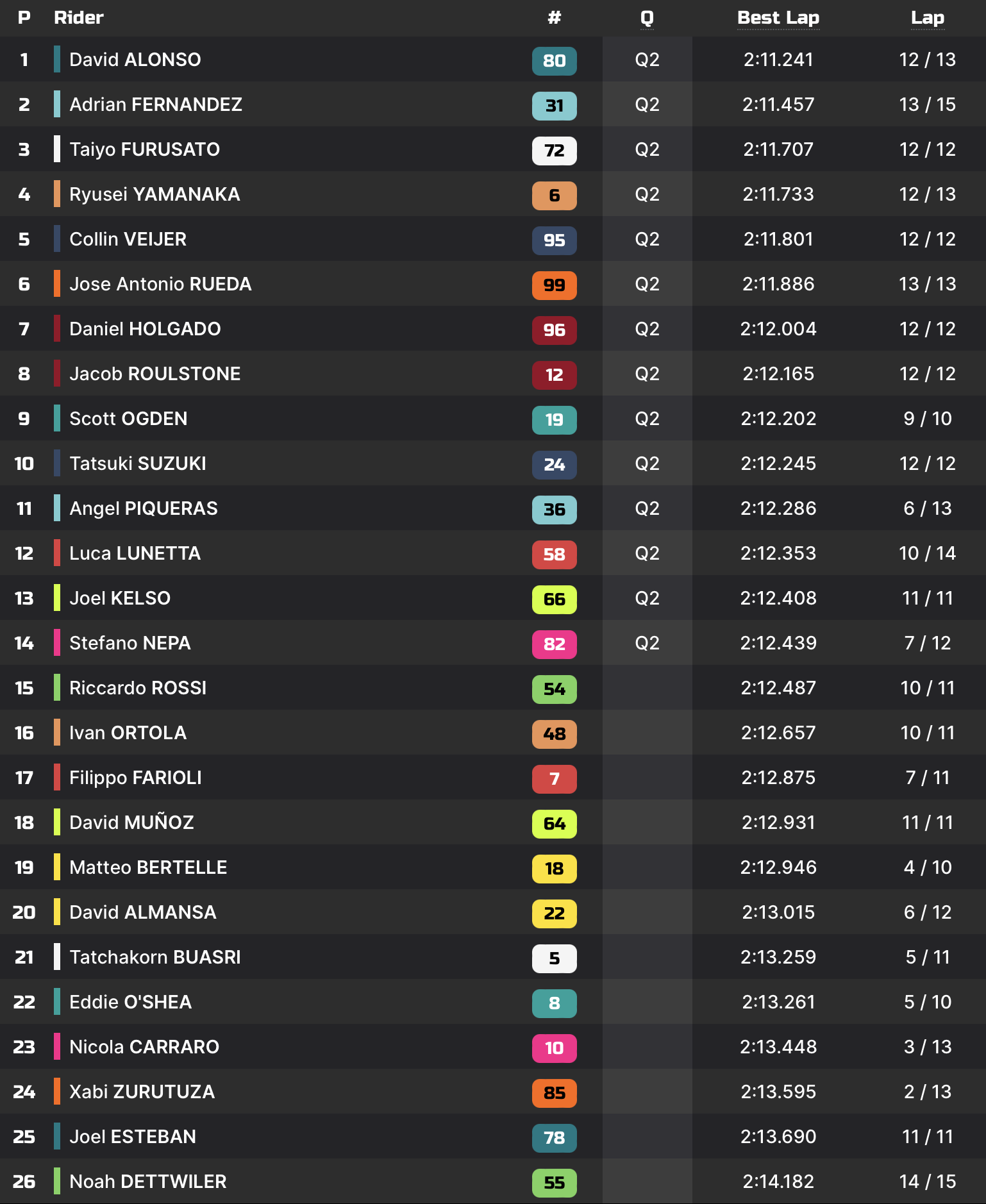Click David ALONSO's number 80 badge
This screenshot has height=1204, width=986.
pyautogui.click(x=554, y=61)
